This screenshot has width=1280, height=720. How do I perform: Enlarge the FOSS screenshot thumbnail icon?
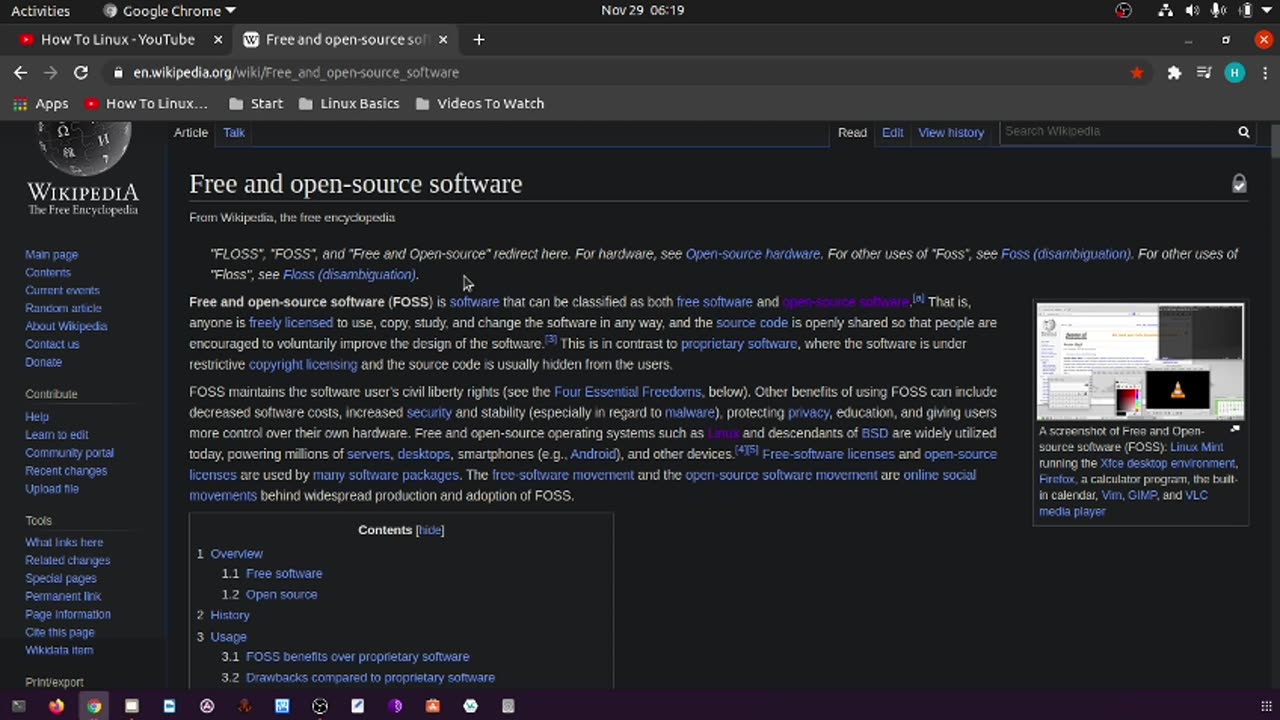point(1235,429)
